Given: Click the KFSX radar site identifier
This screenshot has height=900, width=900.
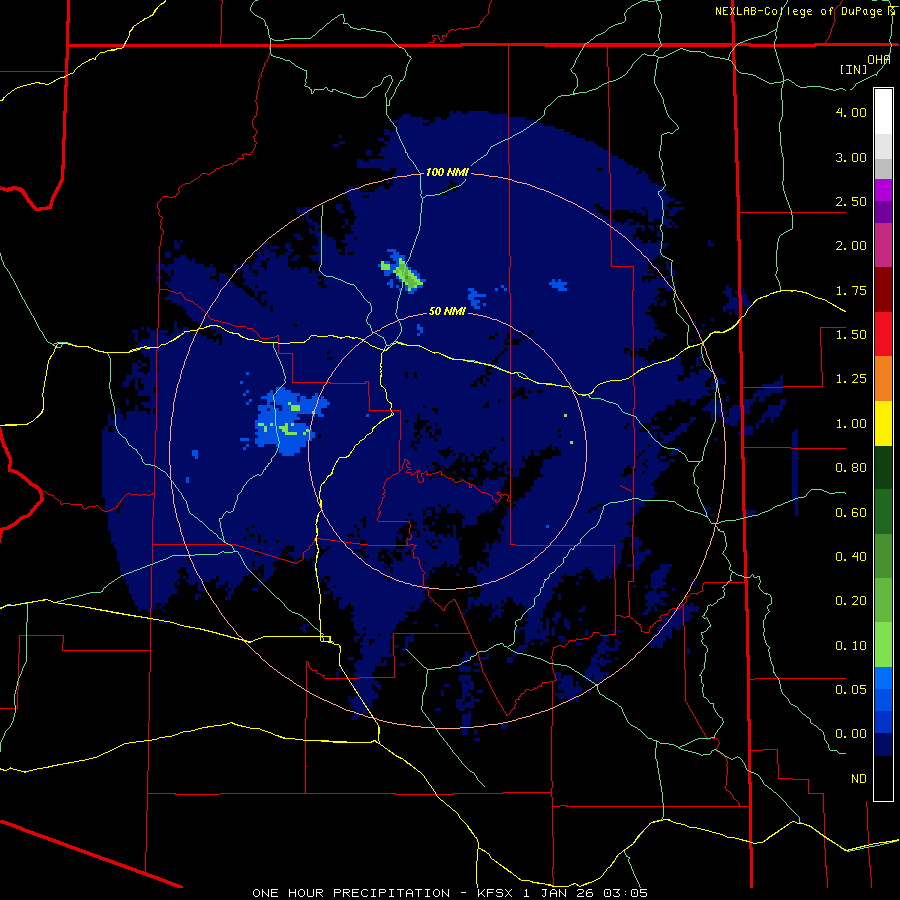Looking at the screenshot, I should [x=496, y=893].
